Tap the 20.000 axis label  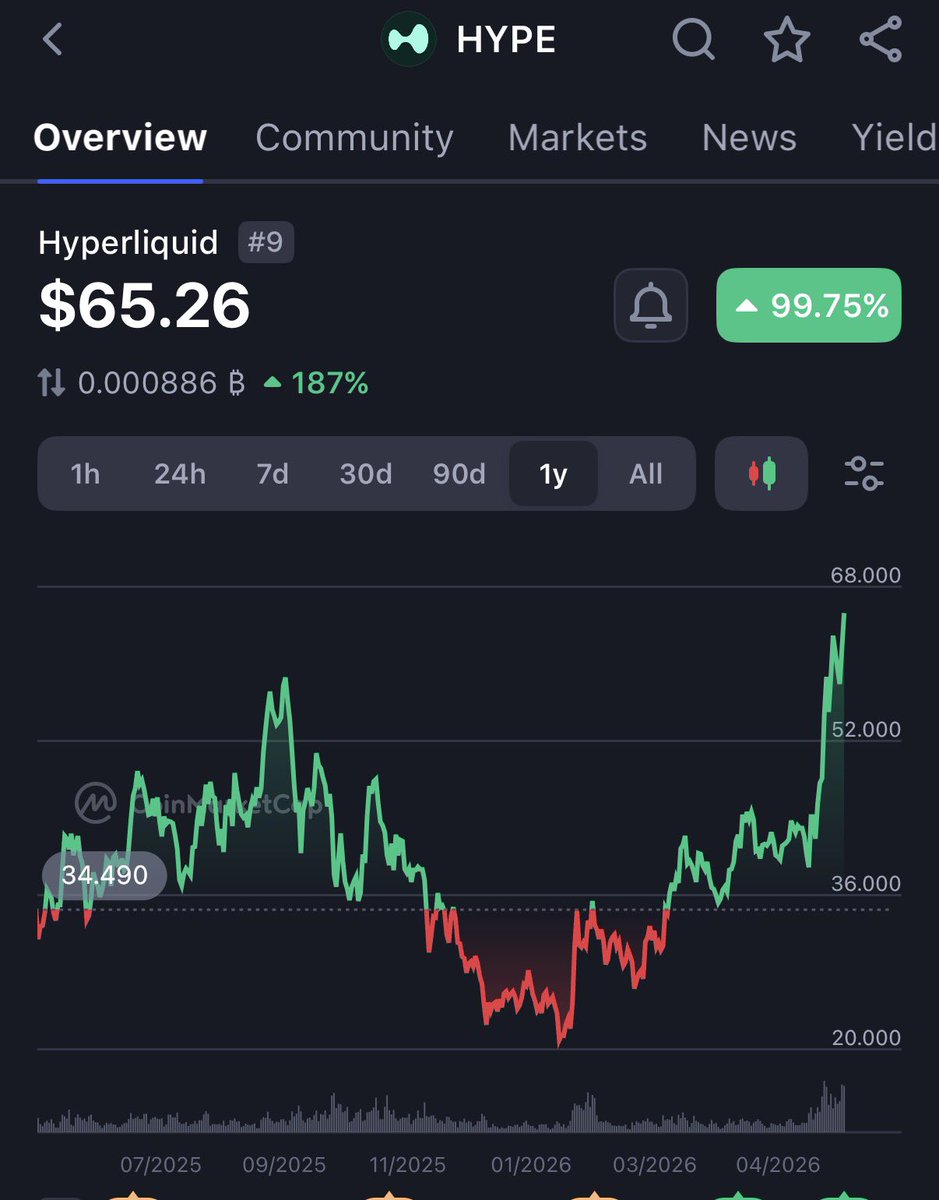coord(865,1038)
